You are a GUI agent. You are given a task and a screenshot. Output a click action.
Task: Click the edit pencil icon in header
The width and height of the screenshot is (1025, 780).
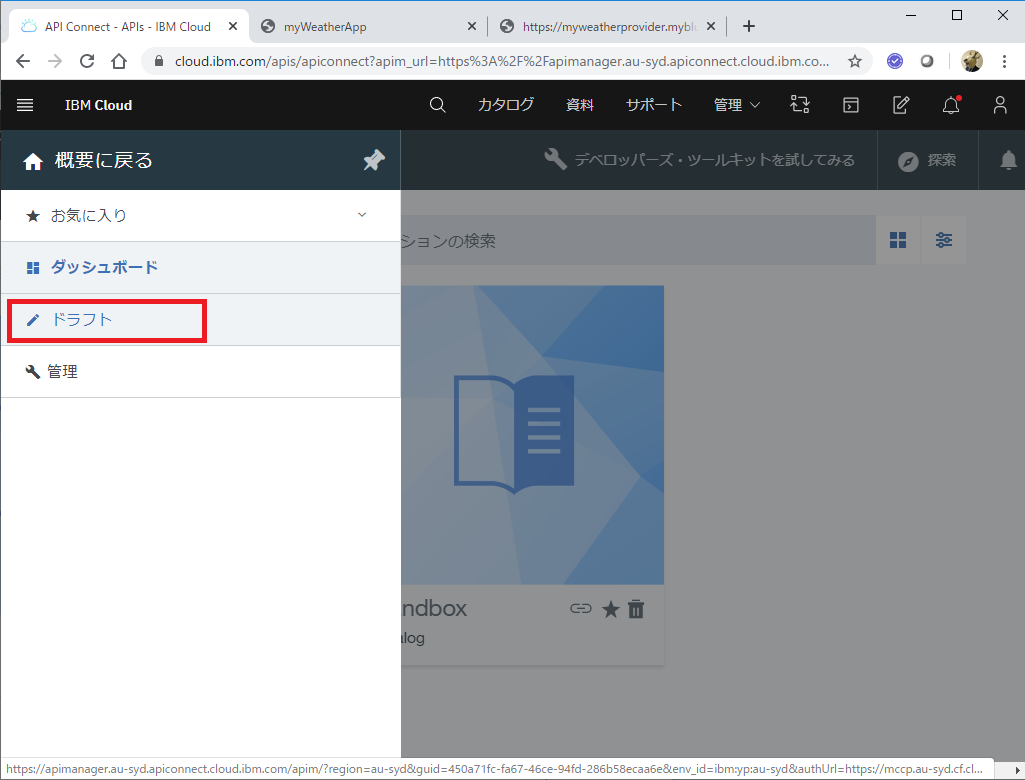pos(901,105)
